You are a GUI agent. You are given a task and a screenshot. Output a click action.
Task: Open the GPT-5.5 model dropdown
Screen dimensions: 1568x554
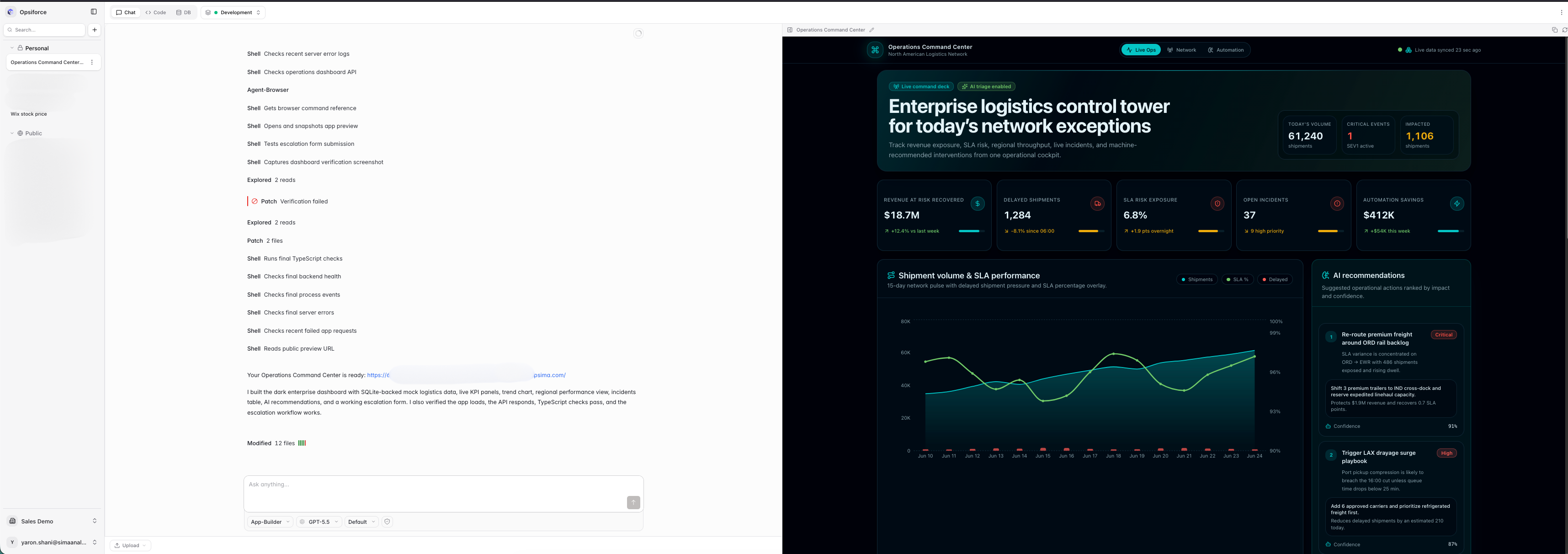click(x=319, y=522)
